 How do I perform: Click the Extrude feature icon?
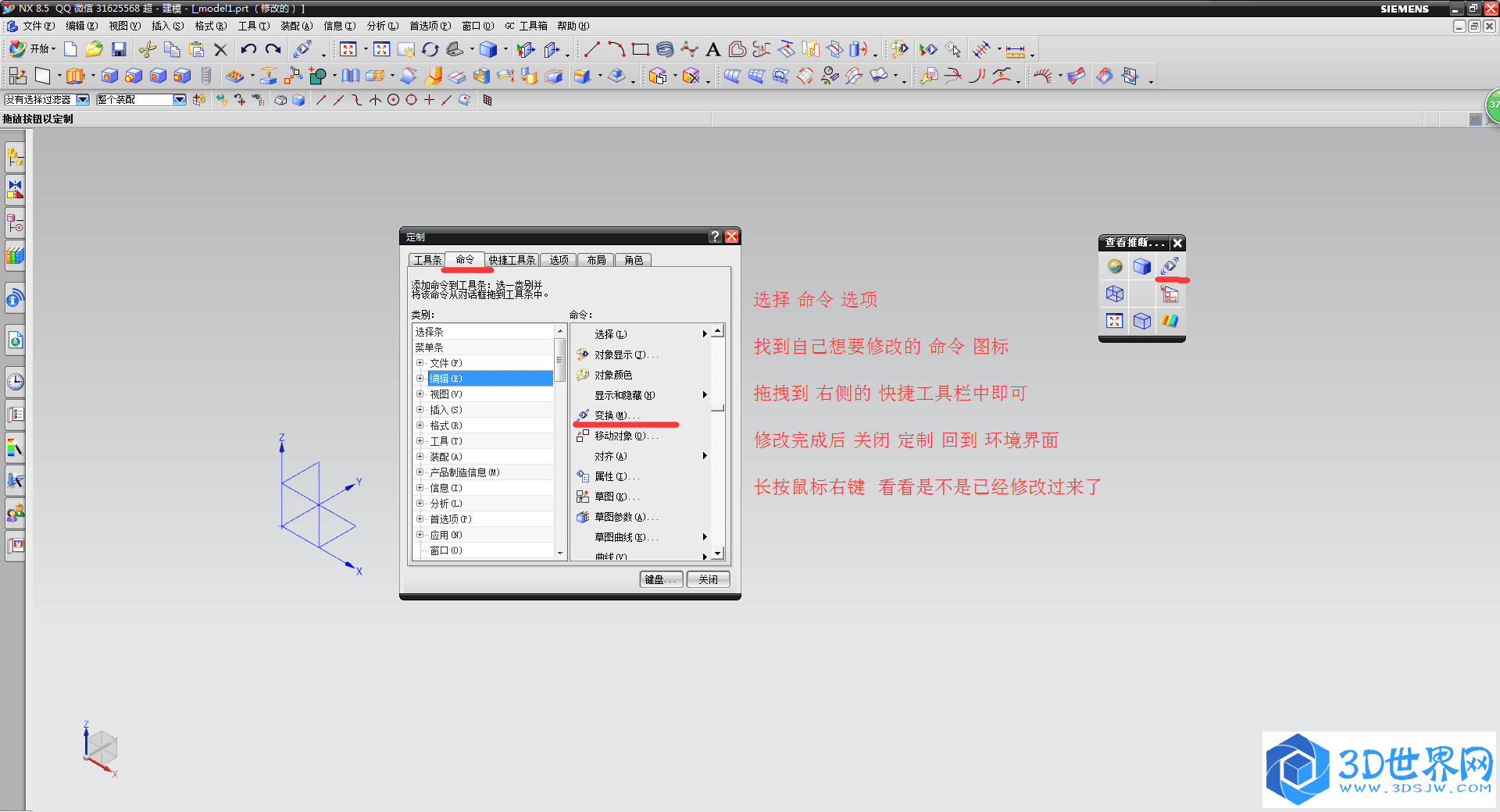[76, 76]
